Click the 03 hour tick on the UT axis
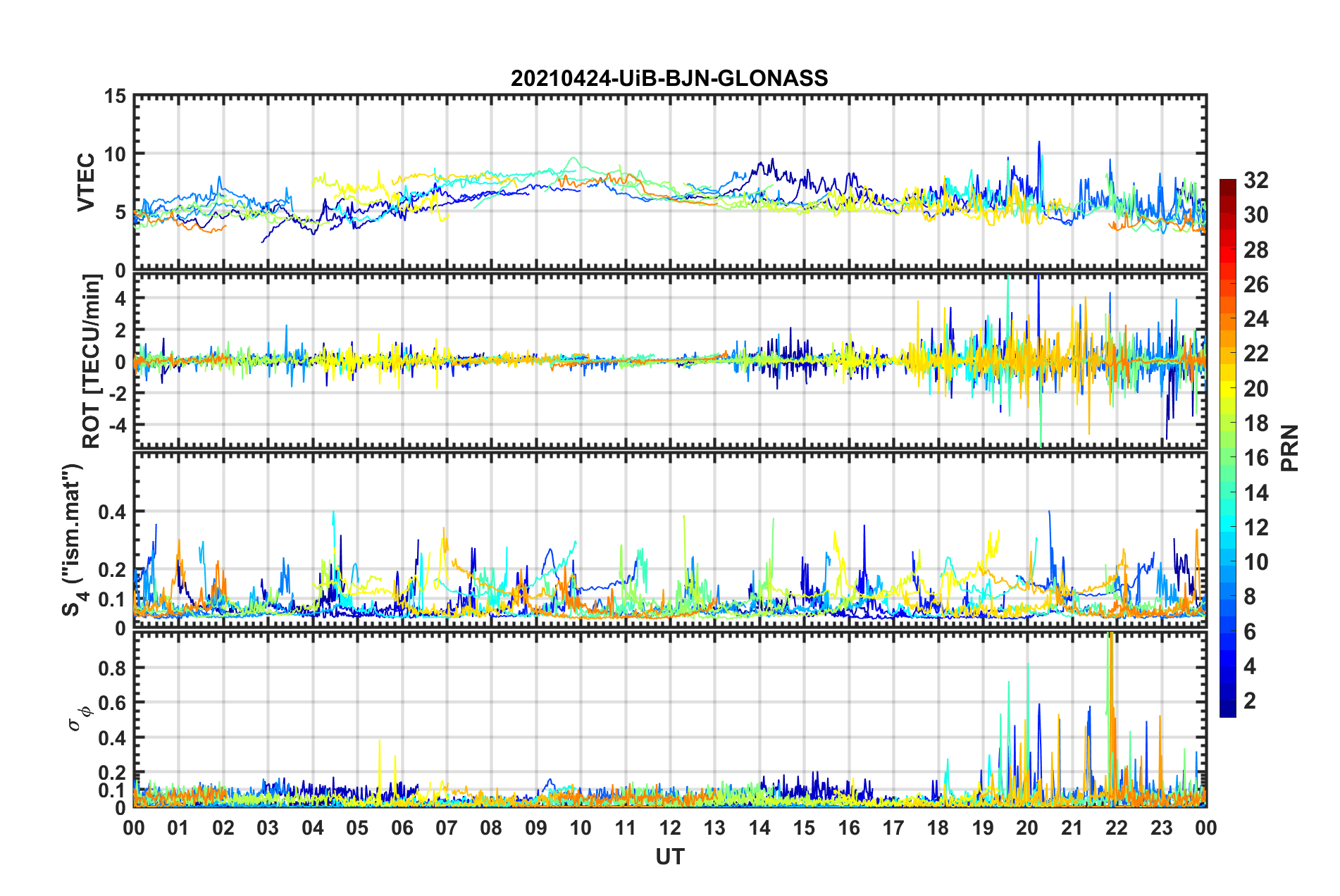Screen dimensions: 1340x896 pos(268,828)
